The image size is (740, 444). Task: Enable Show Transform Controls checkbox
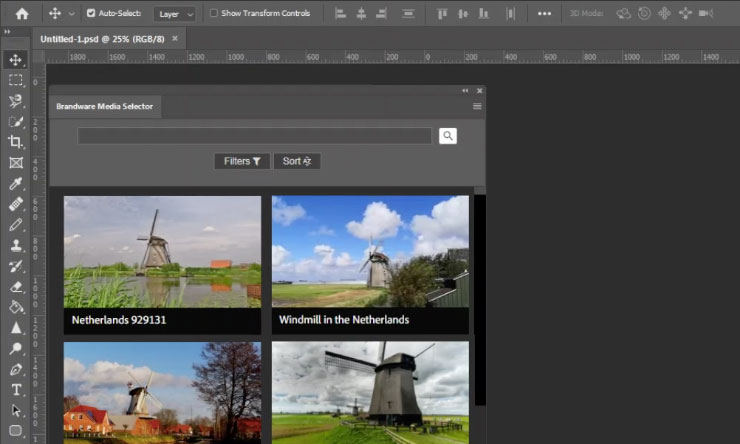(214, 13)
